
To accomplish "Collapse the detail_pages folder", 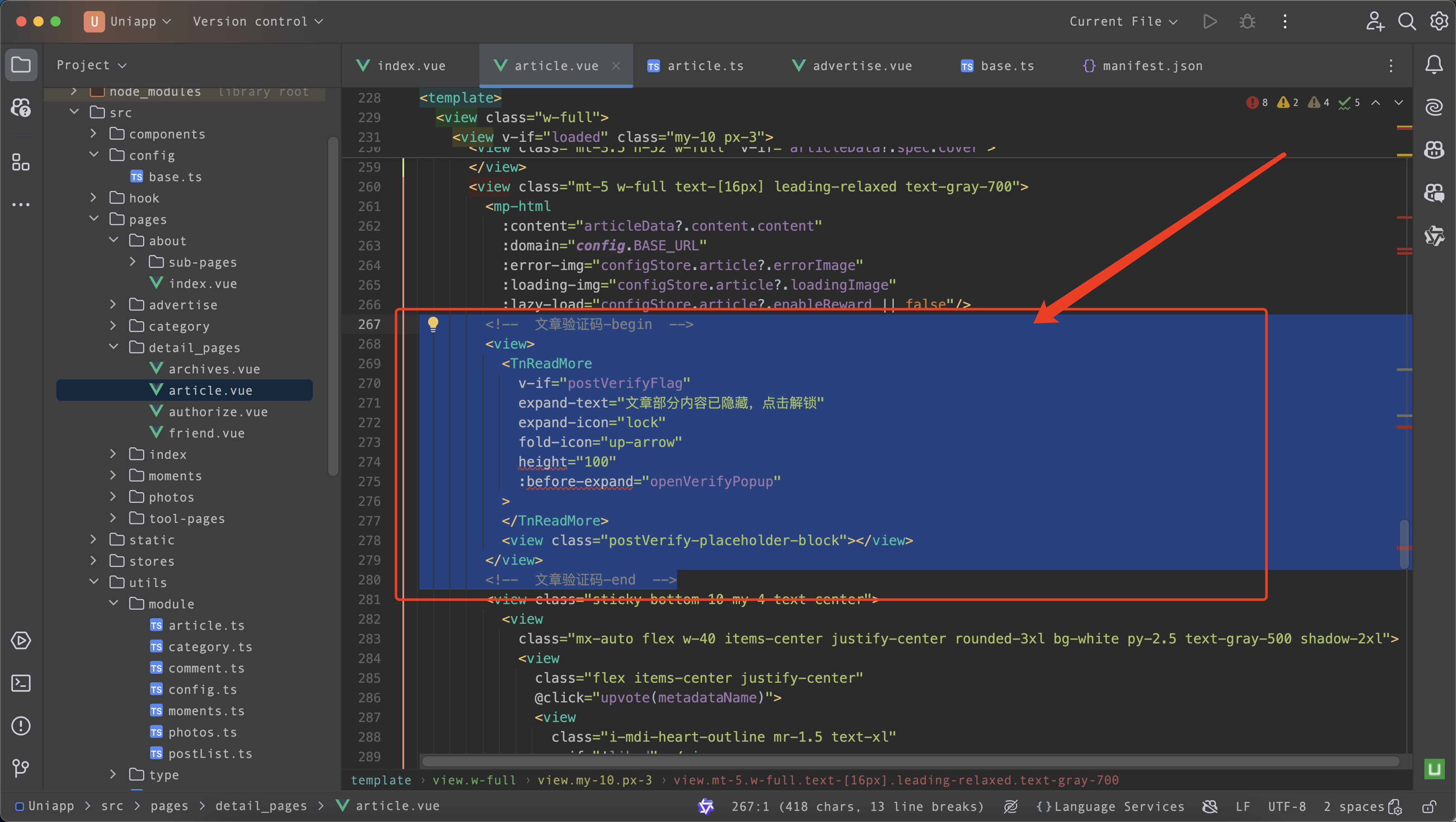I will pyautogui.click(x=114, y=347).
